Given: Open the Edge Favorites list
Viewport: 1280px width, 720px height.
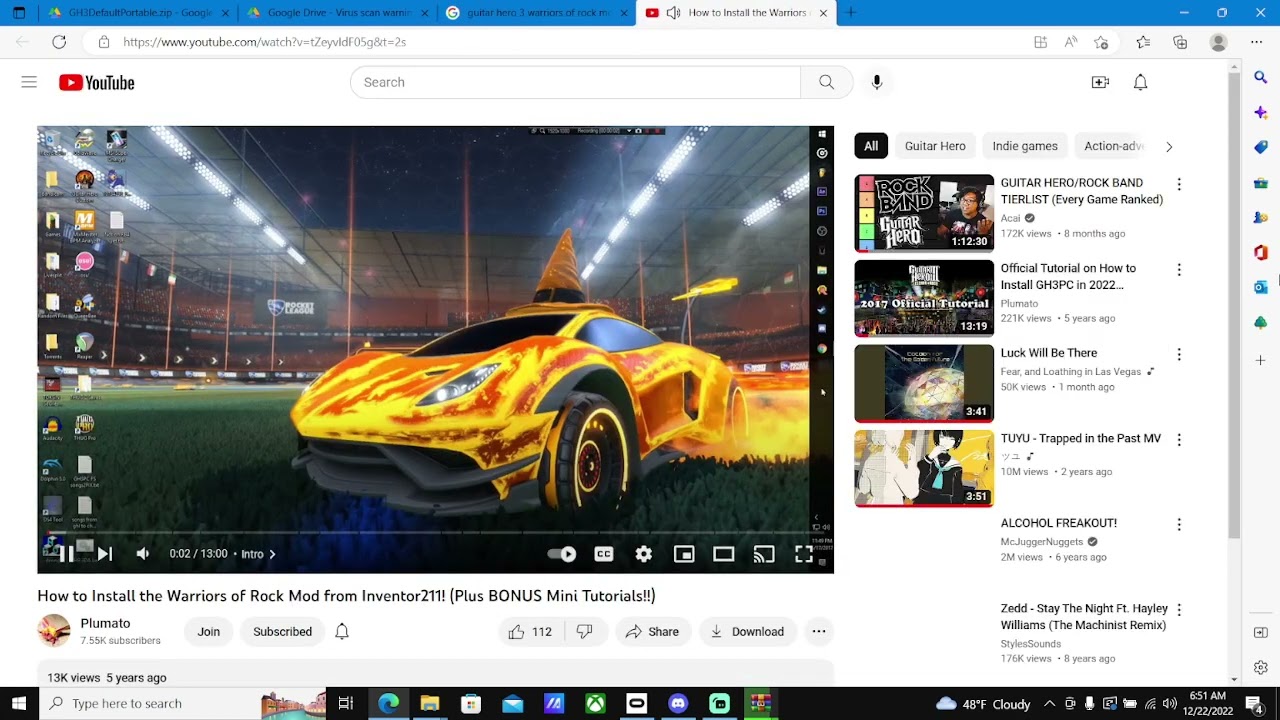Looking at the screenshot, I should tap(1143, 42).
